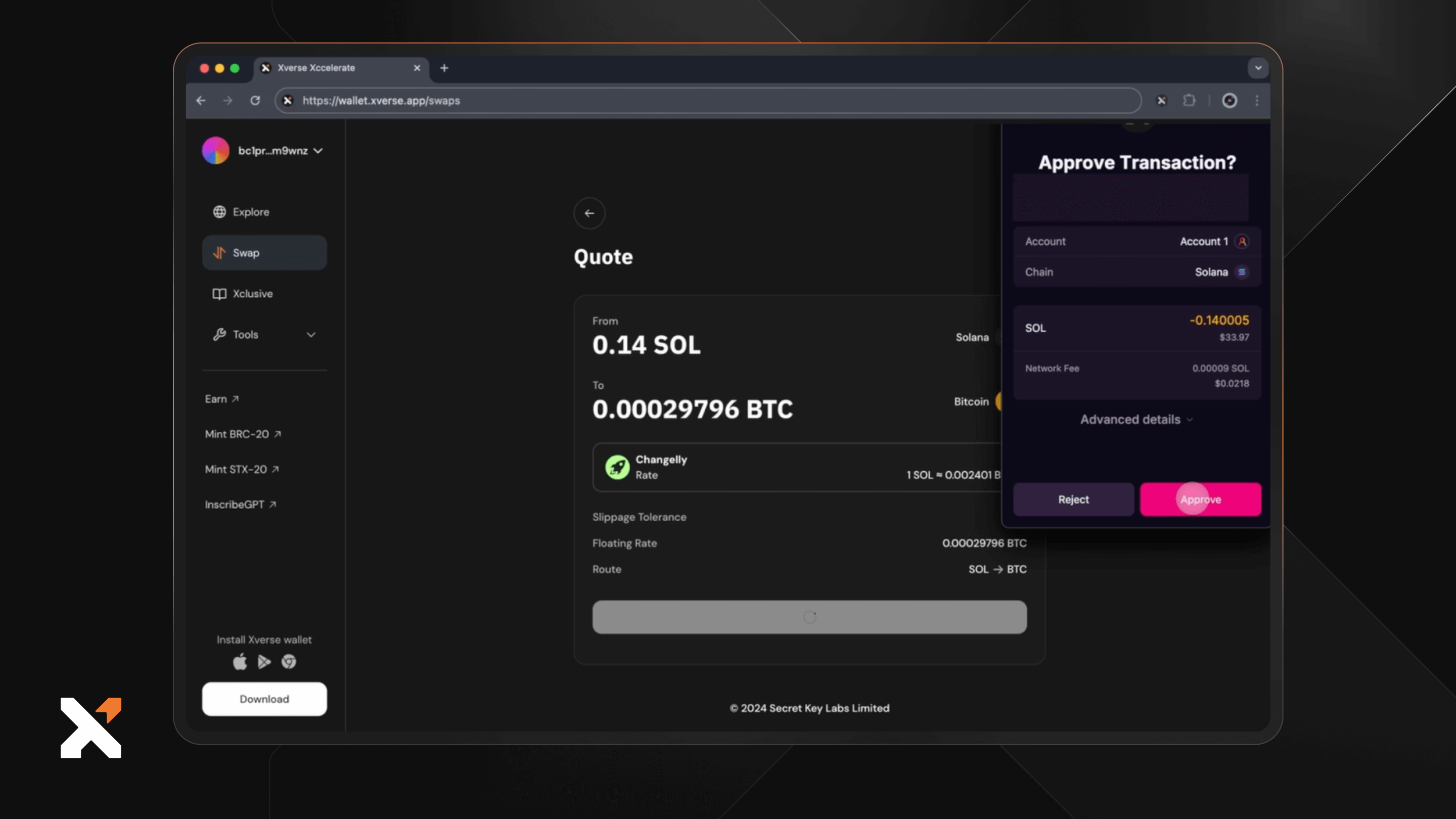Approve the transaction
This screenshot has width=1456, height=819.
(x=1201, y=499)
